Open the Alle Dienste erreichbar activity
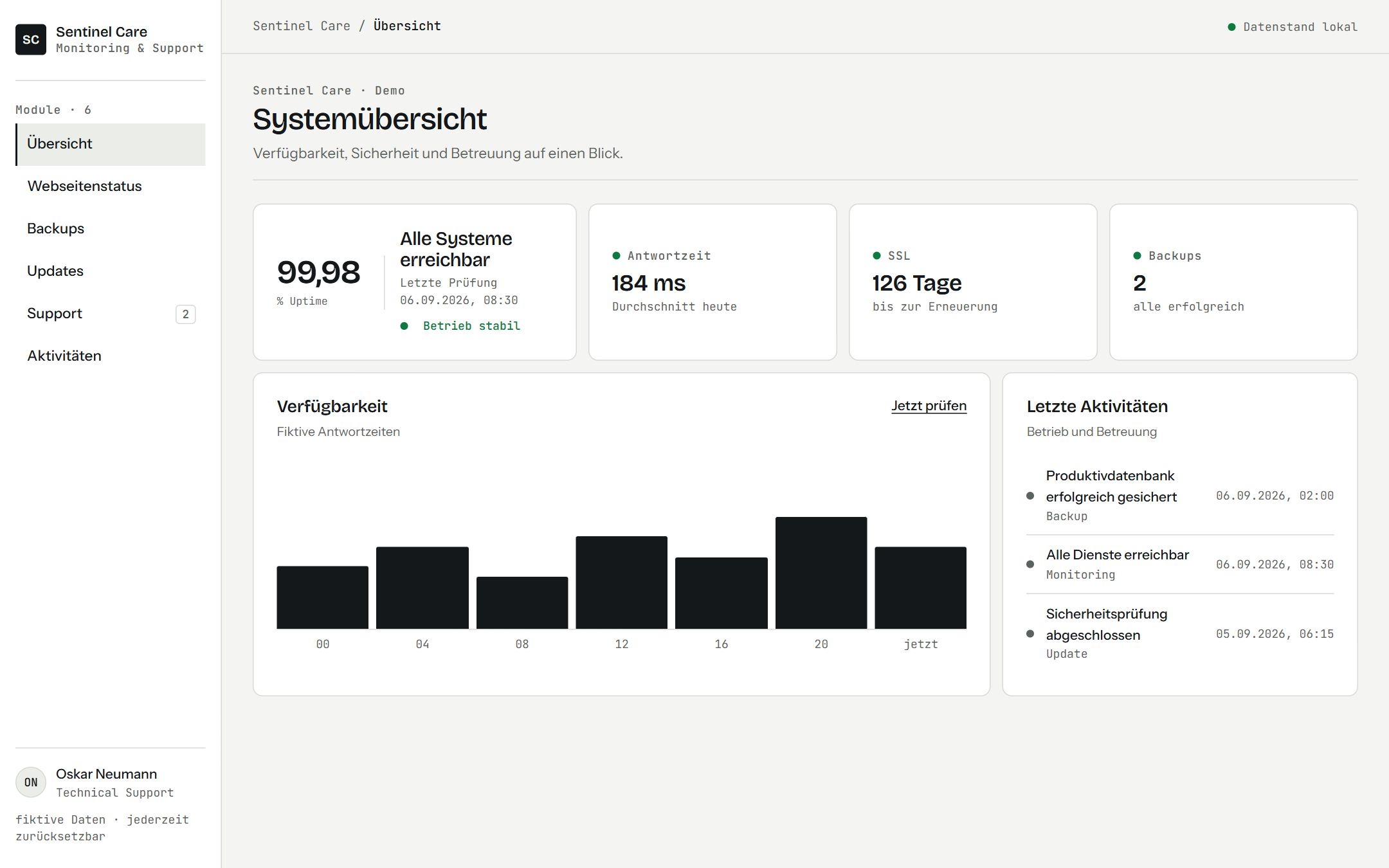The image size is (1389, 868). [x=1180, y=565]
